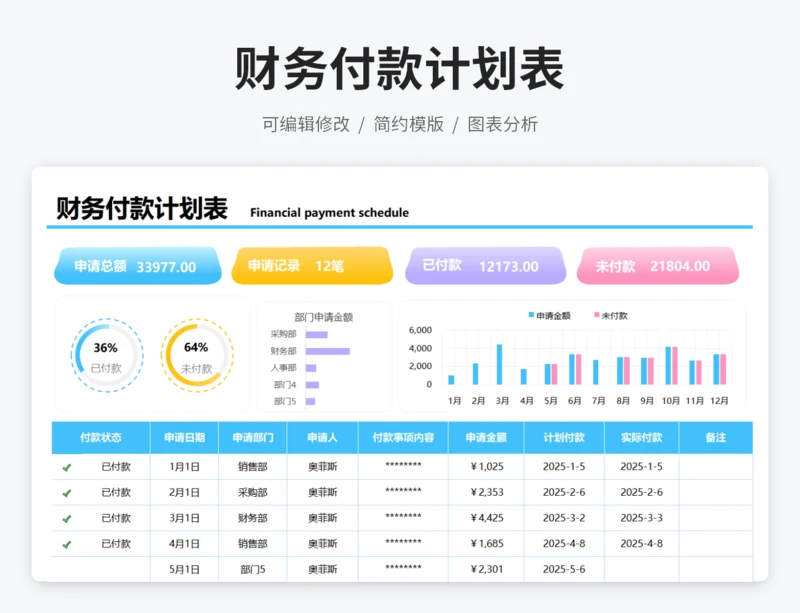
Task: Click the 申请金额 column header
Action: (486, 437)
